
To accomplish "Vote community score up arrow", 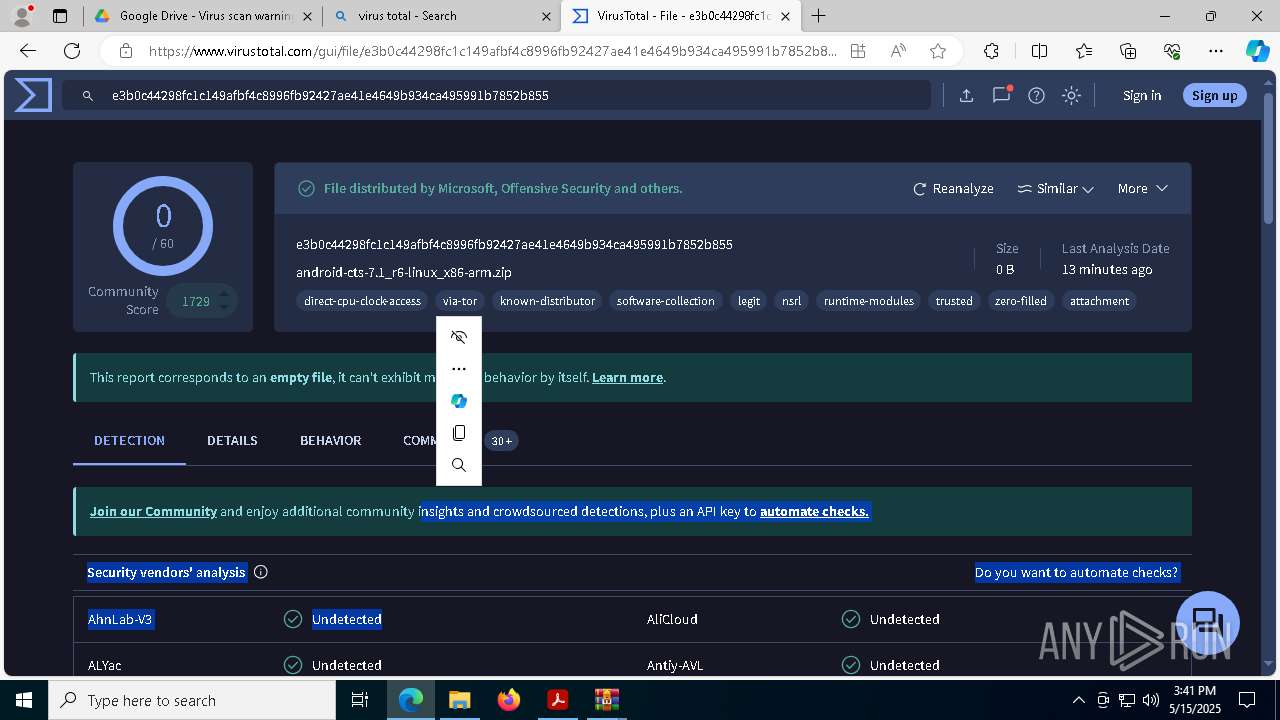I will point(224,293).
